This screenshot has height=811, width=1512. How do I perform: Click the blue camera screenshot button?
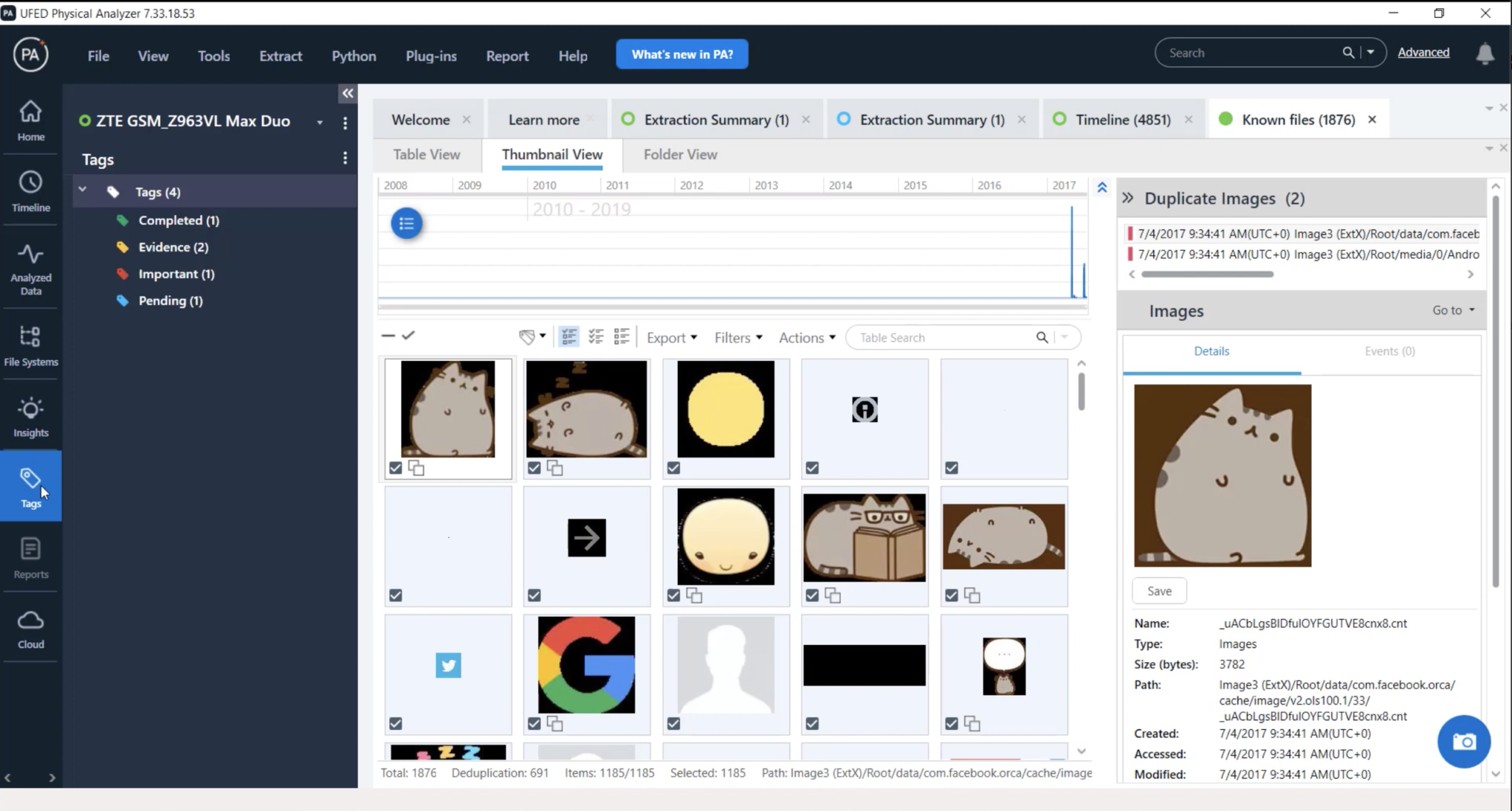1463,741
